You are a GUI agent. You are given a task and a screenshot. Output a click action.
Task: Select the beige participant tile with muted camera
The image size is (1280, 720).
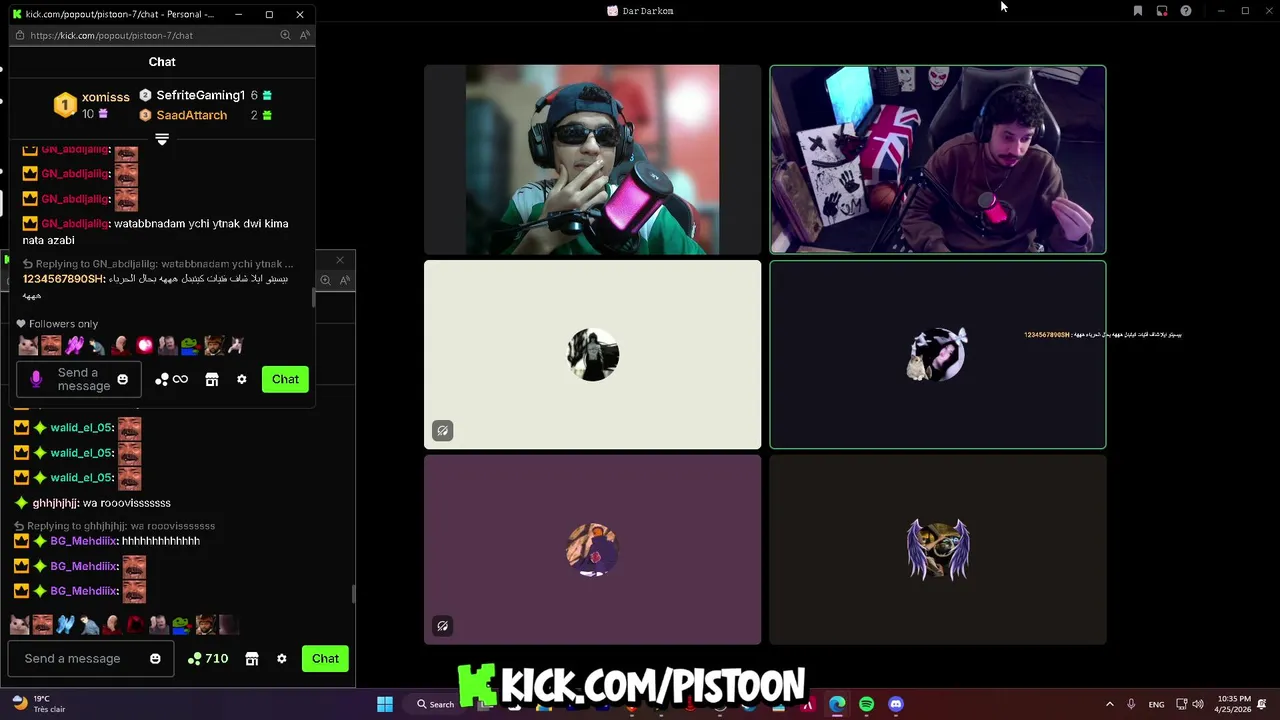coord(592,355)
